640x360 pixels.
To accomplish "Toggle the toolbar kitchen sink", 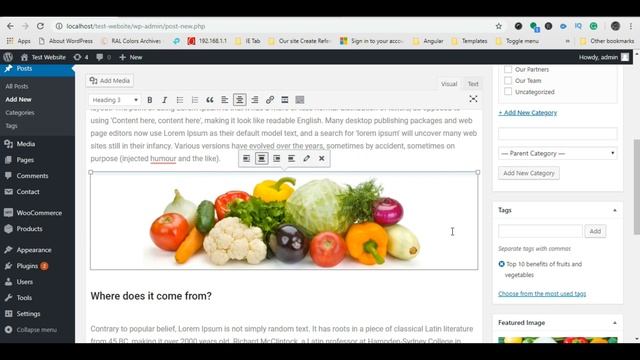I will point(300,100).
